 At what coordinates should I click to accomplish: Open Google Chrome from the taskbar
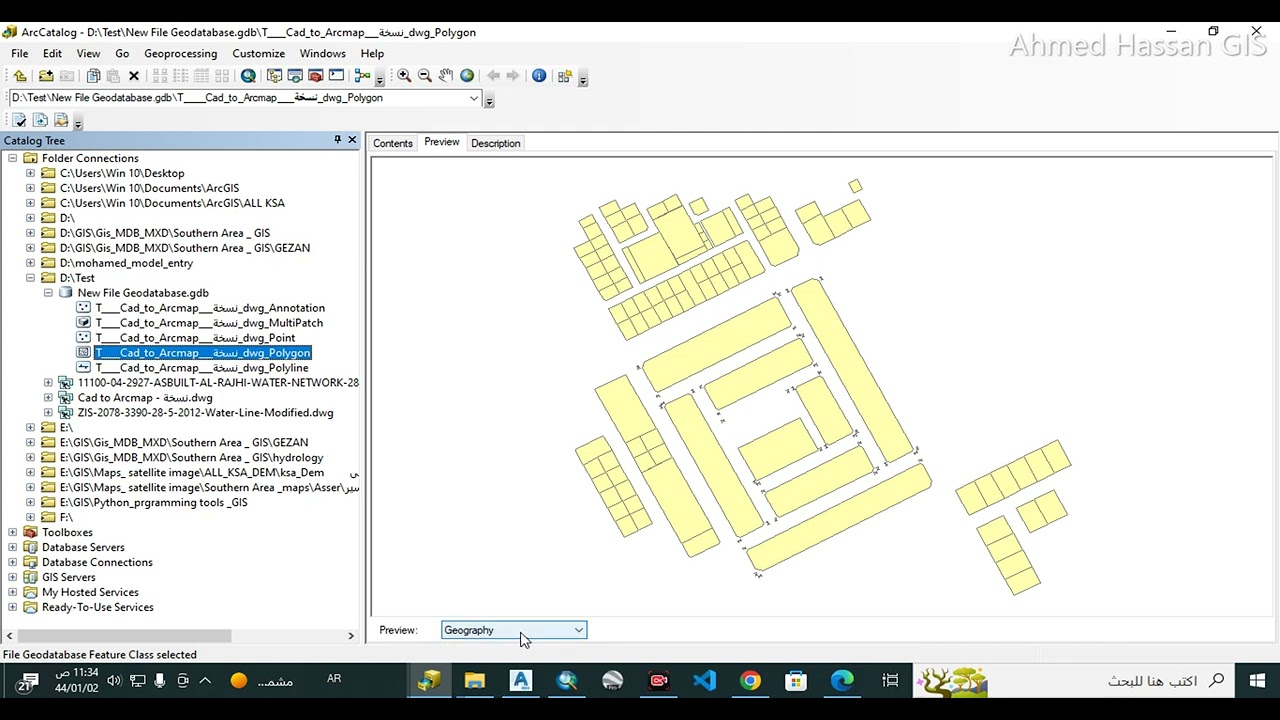(x=750, y=681)
